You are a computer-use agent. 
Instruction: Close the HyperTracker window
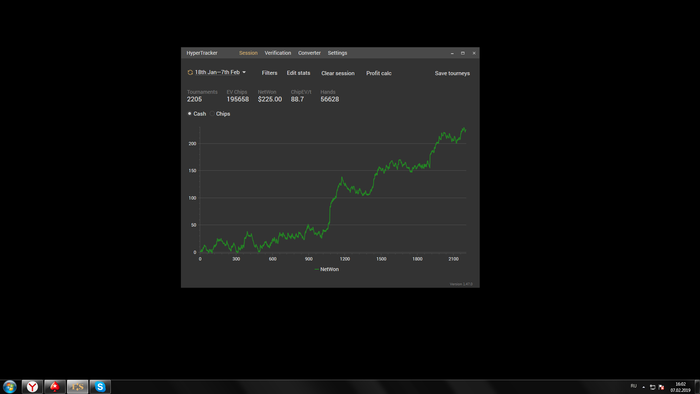(474, 53)
